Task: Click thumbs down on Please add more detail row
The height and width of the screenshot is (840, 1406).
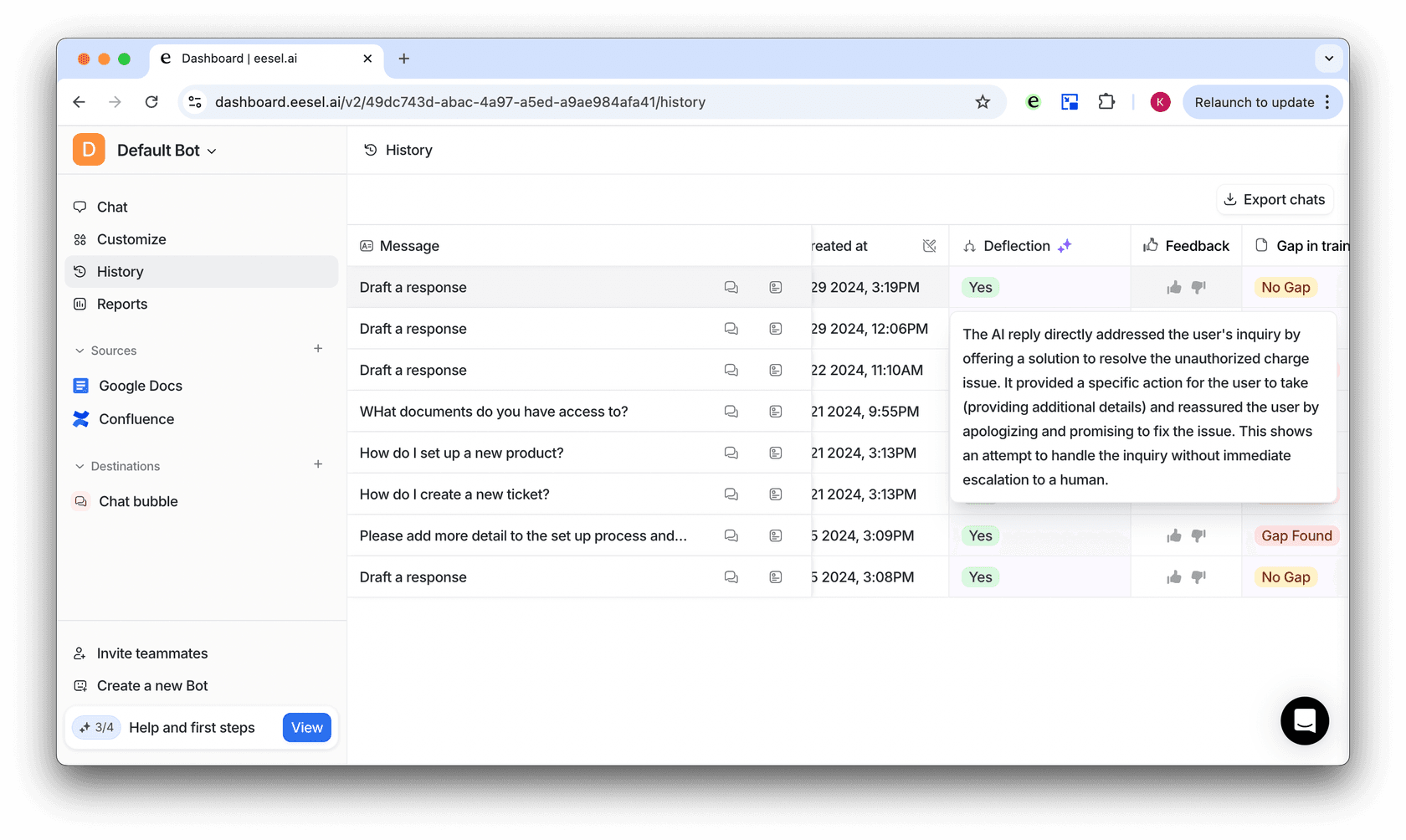Action: point(1198,535)
